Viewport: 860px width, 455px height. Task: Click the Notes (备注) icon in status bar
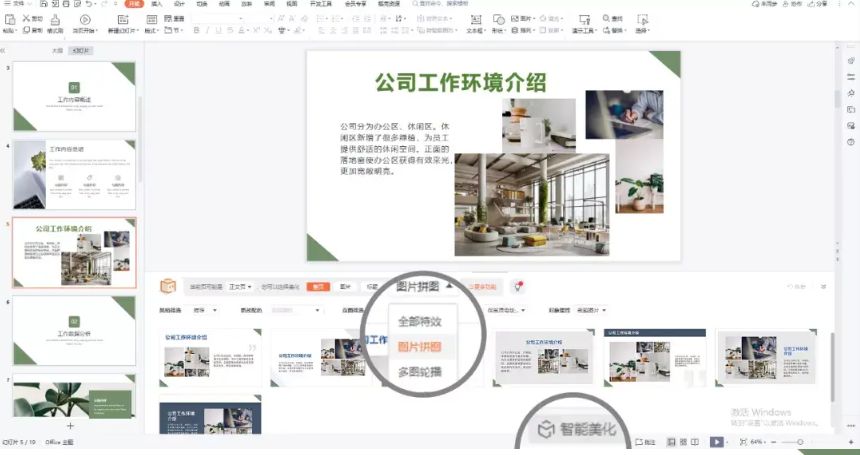[638, 442]
